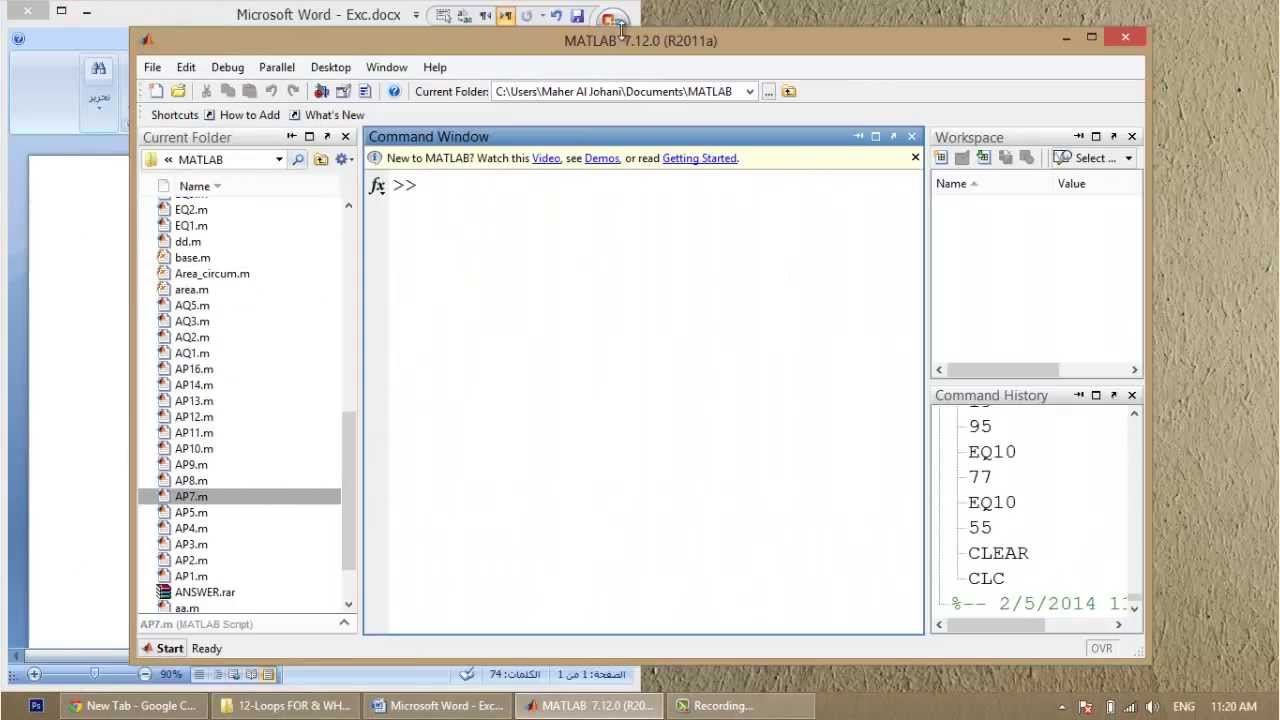Open the Help menu
This screenshot has width=1280, height=720.
point(434,67)
